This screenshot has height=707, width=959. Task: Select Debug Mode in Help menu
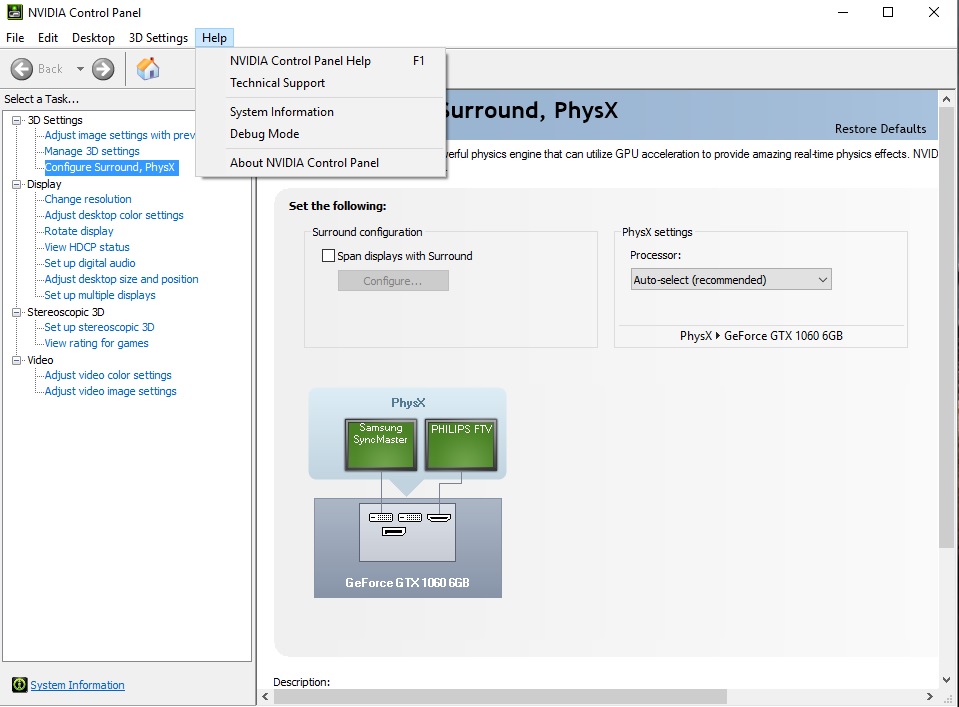322,134
